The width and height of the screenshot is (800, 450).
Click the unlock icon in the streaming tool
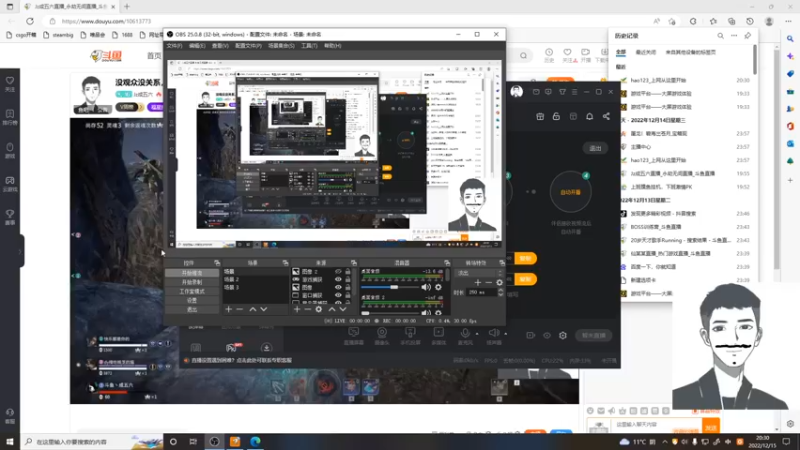pyautogui.click(x=556, y=116)
